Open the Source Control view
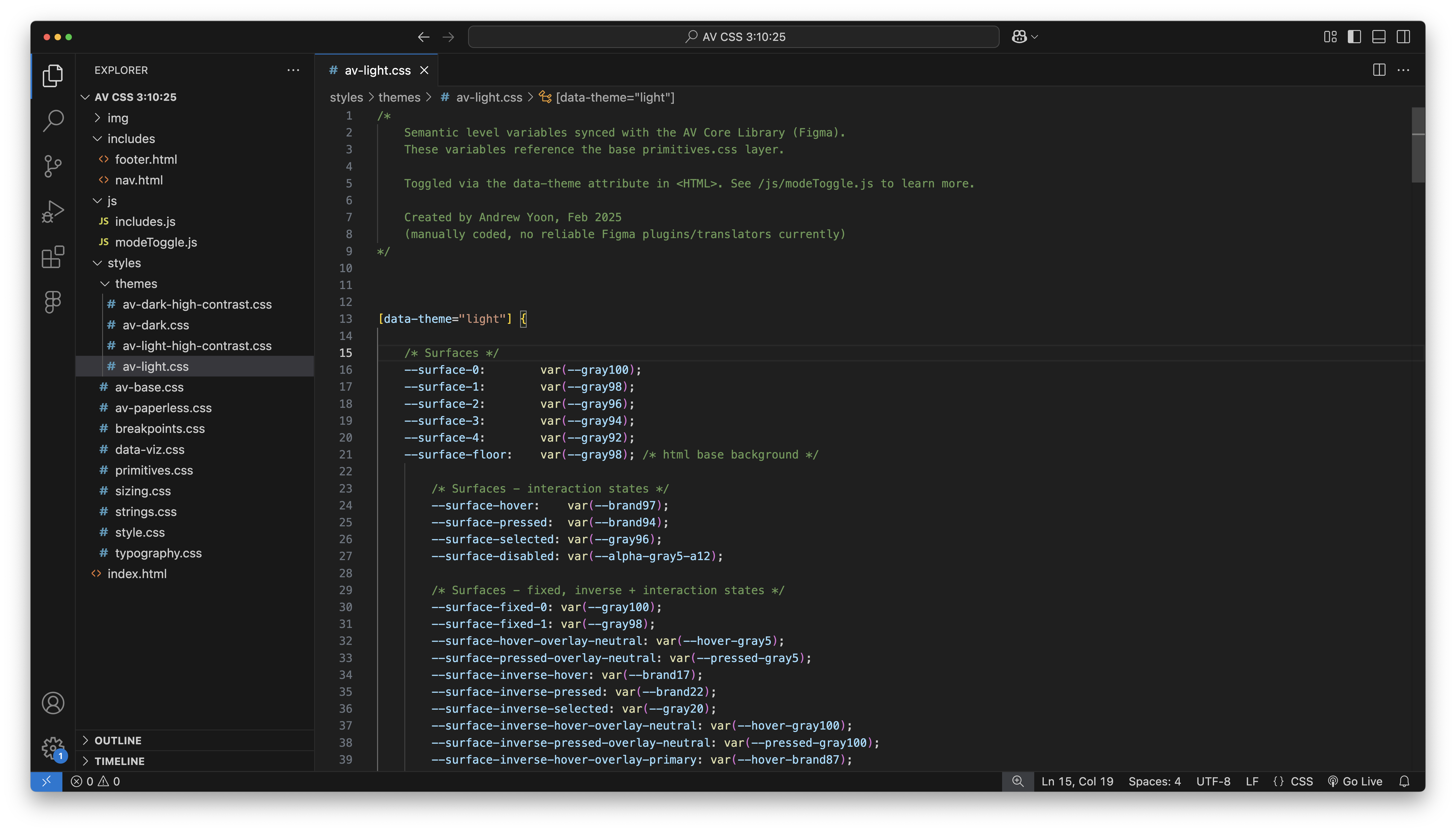This screenshot has height=832, width=1456. pyautogui.click(x=53, y=166)
